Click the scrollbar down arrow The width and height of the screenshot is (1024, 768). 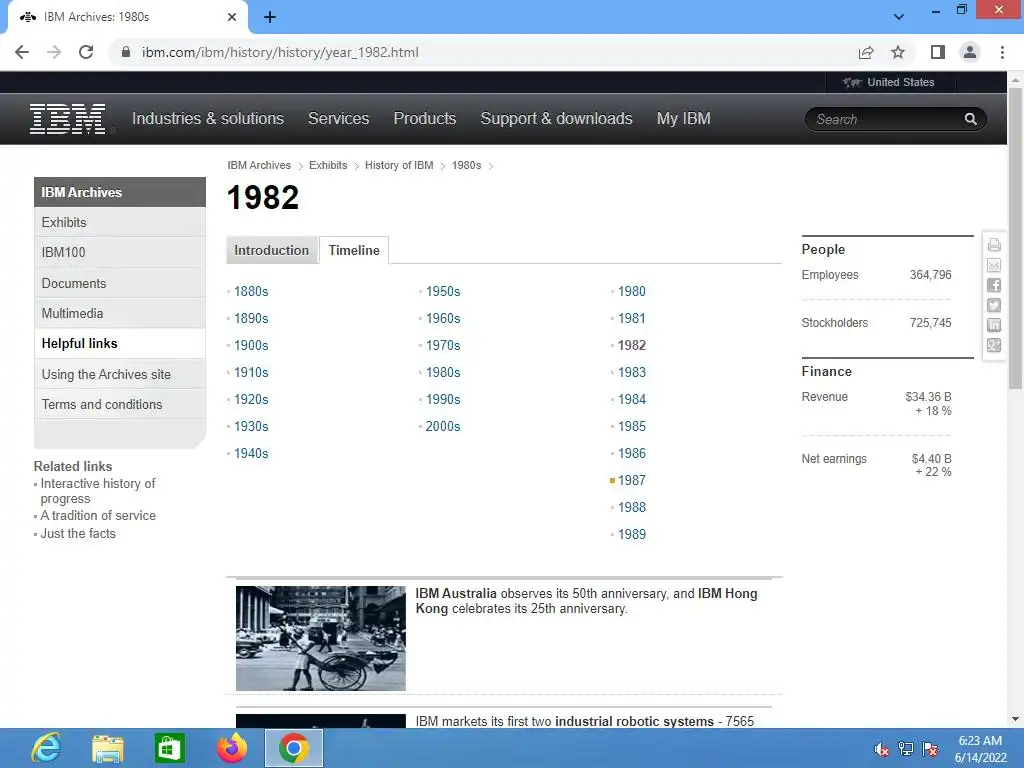[x=1016, y=719]
